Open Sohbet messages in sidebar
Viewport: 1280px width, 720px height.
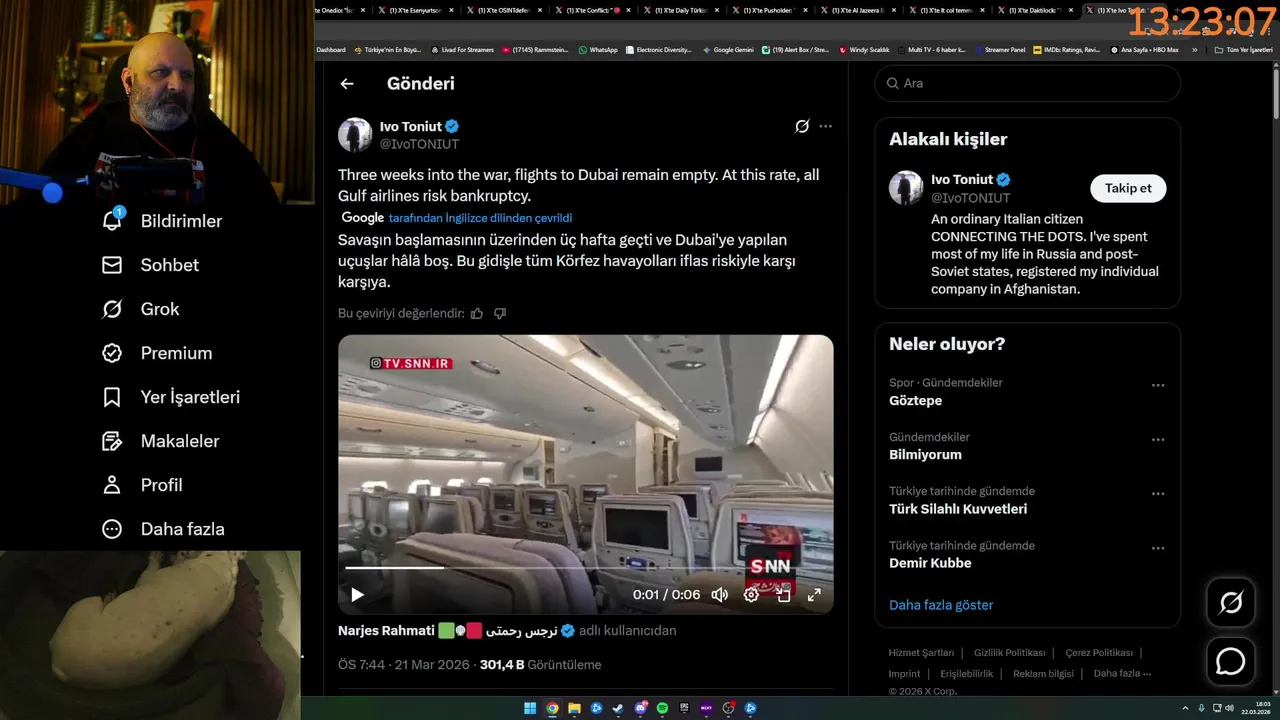[x=150, y=265]
